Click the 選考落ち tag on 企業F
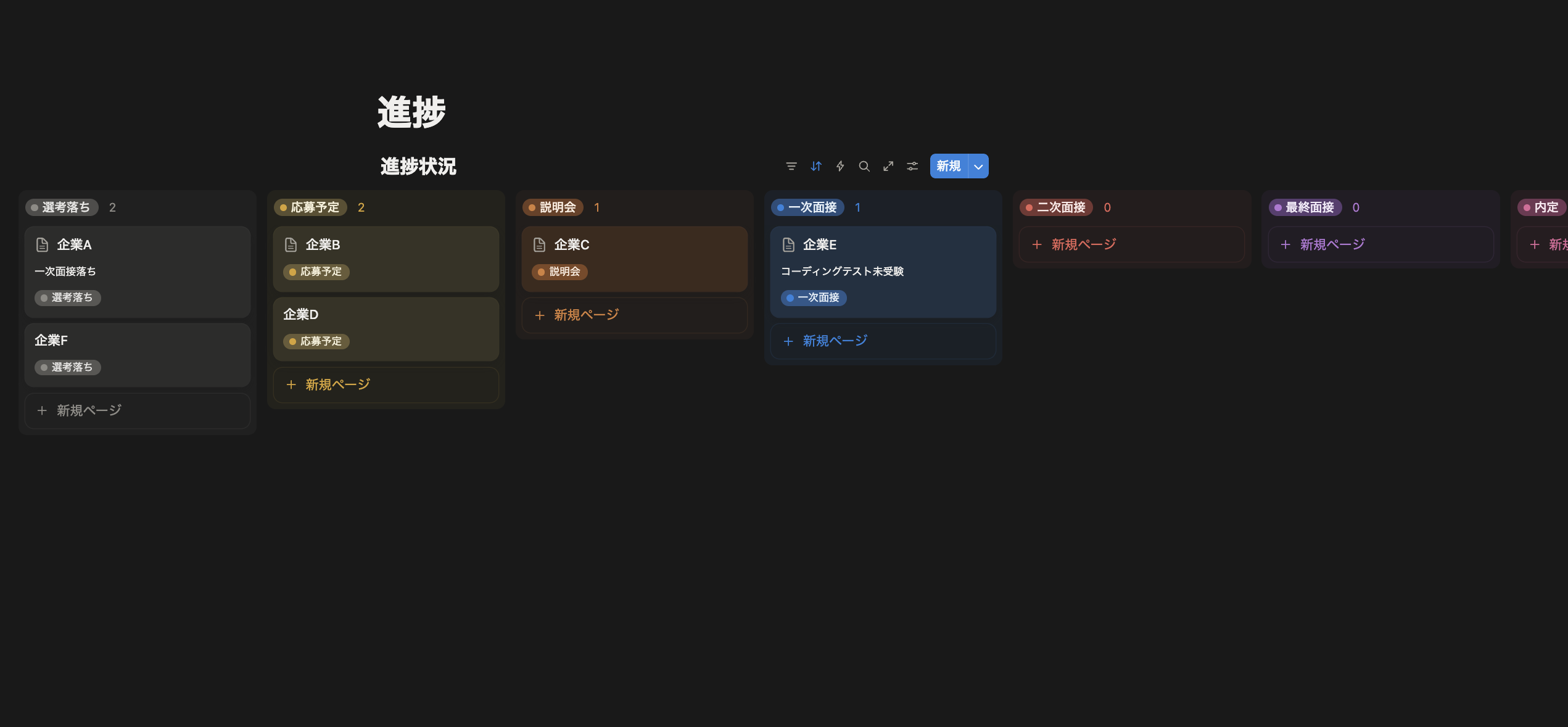Screen dimensions: 1568x727 click(x=68, y=367)
